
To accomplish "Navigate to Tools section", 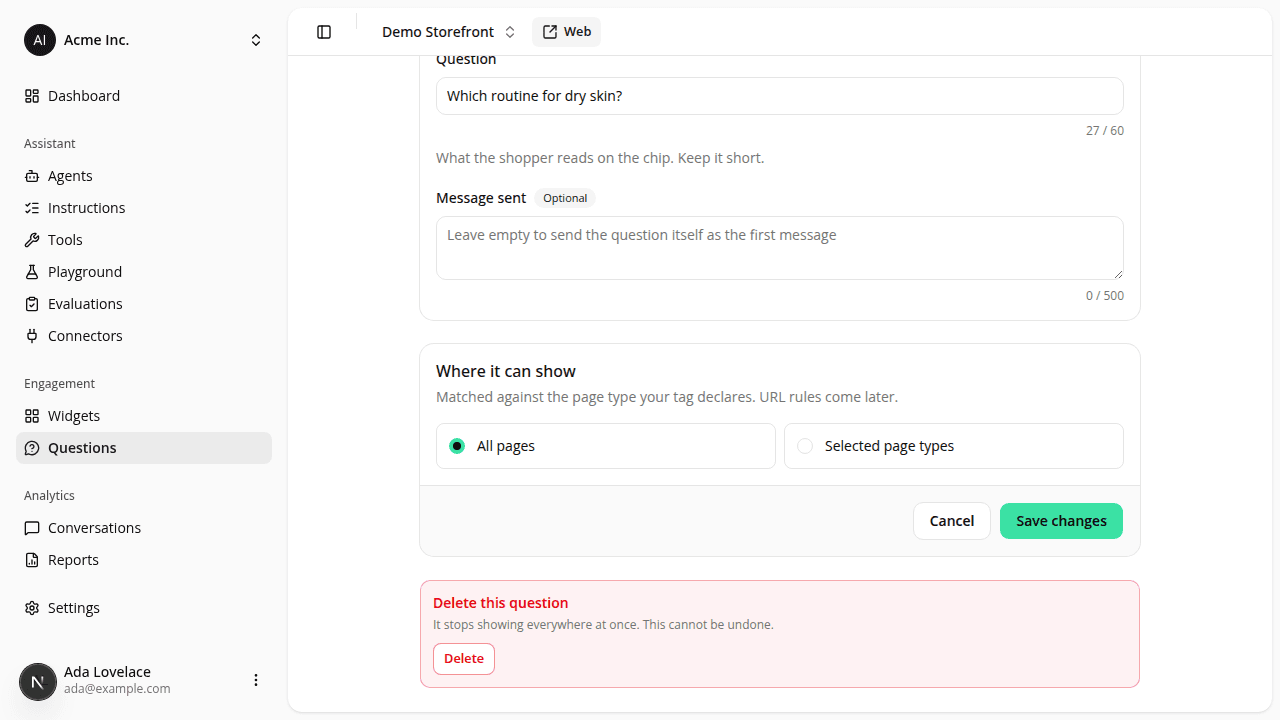I will tap(144, 240).
